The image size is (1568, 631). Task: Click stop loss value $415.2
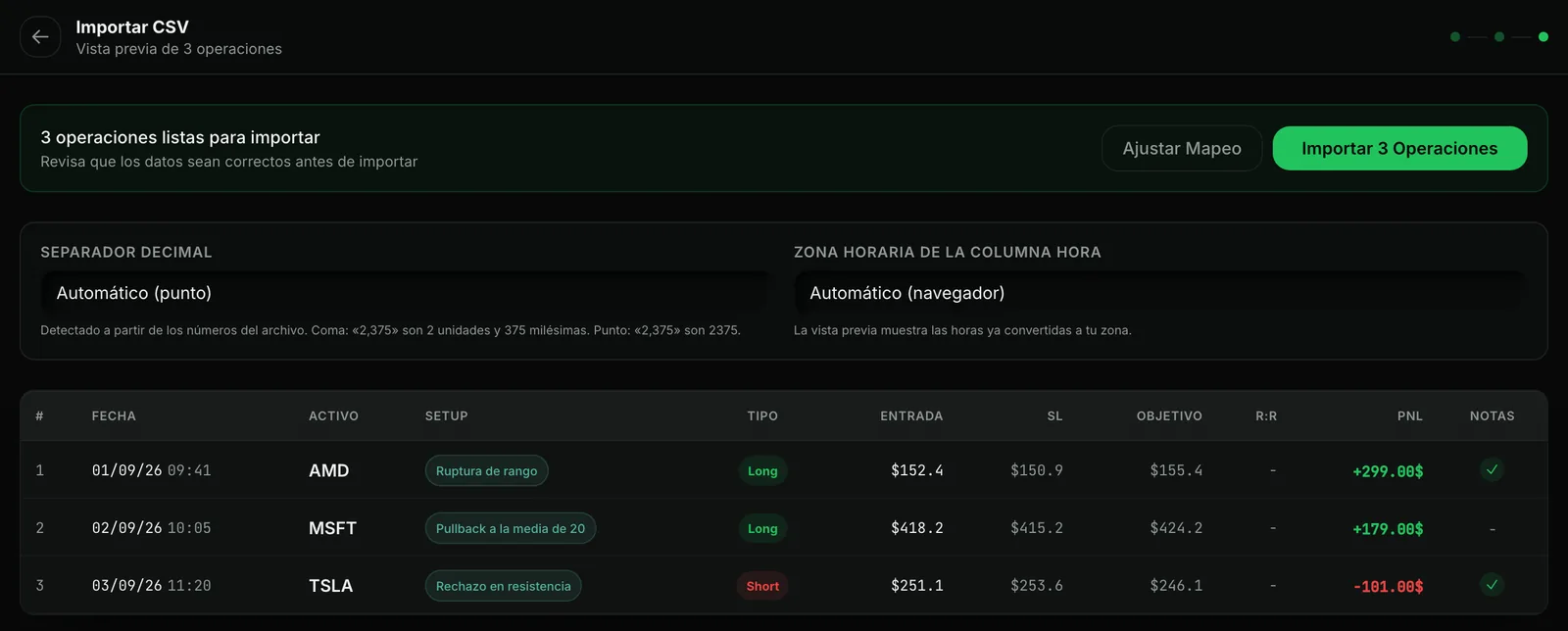[1037, 528]
